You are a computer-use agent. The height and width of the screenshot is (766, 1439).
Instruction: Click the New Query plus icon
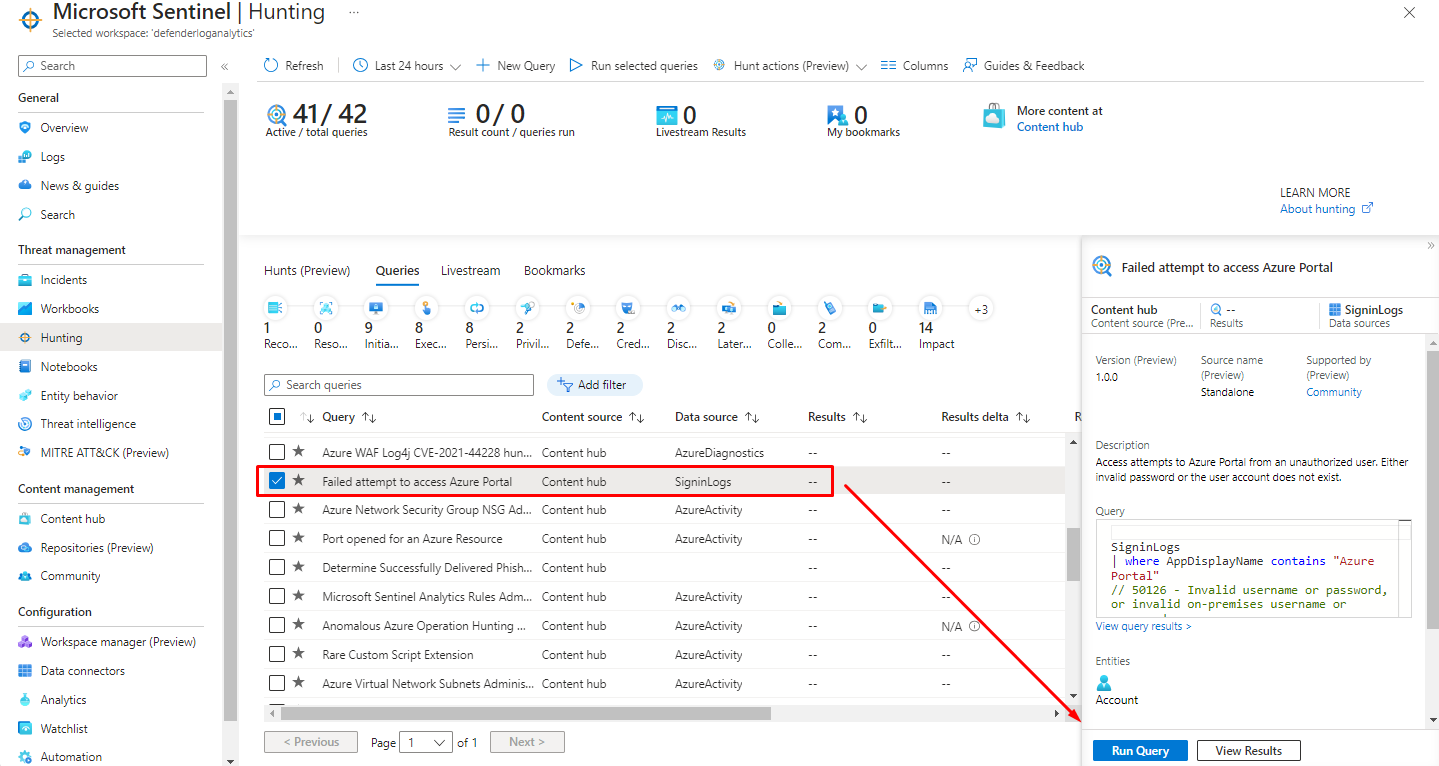[x=483, y=66]
